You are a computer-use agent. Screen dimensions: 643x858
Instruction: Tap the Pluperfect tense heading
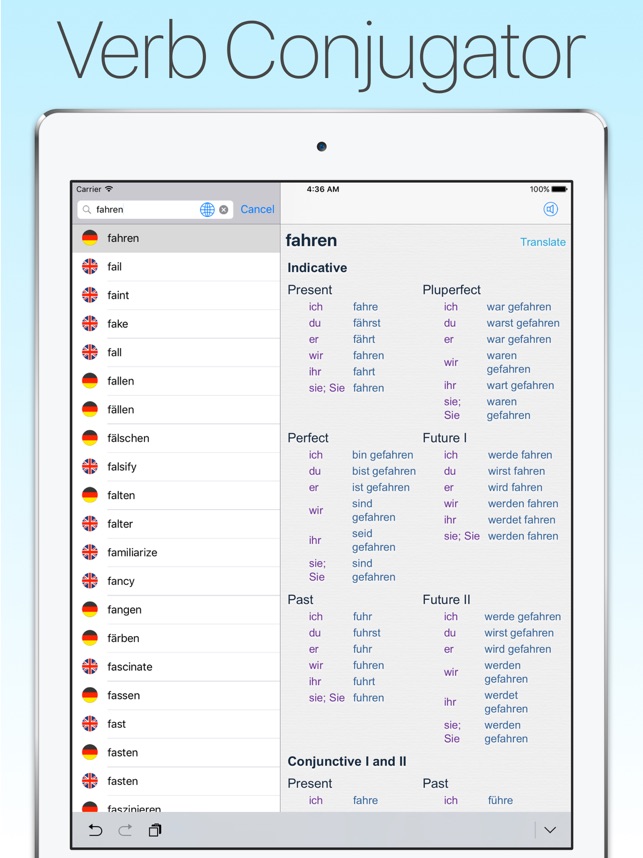tap(451, 289)
